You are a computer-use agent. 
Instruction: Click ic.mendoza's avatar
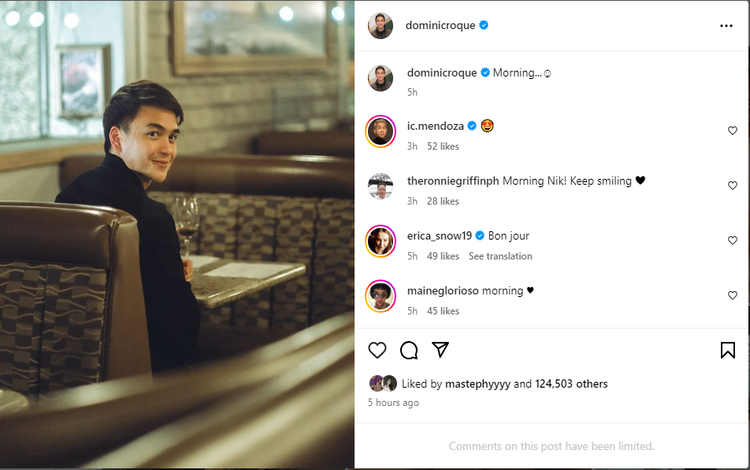[x=380, y=132]
